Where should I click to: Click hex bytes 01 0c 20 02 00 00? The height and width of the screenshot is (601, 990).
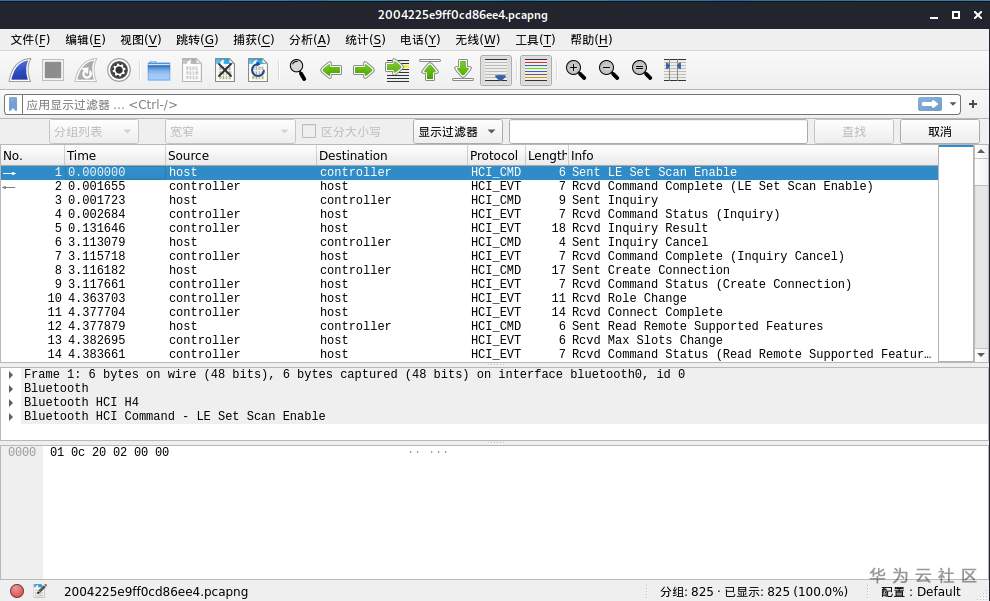coord(109,452)
